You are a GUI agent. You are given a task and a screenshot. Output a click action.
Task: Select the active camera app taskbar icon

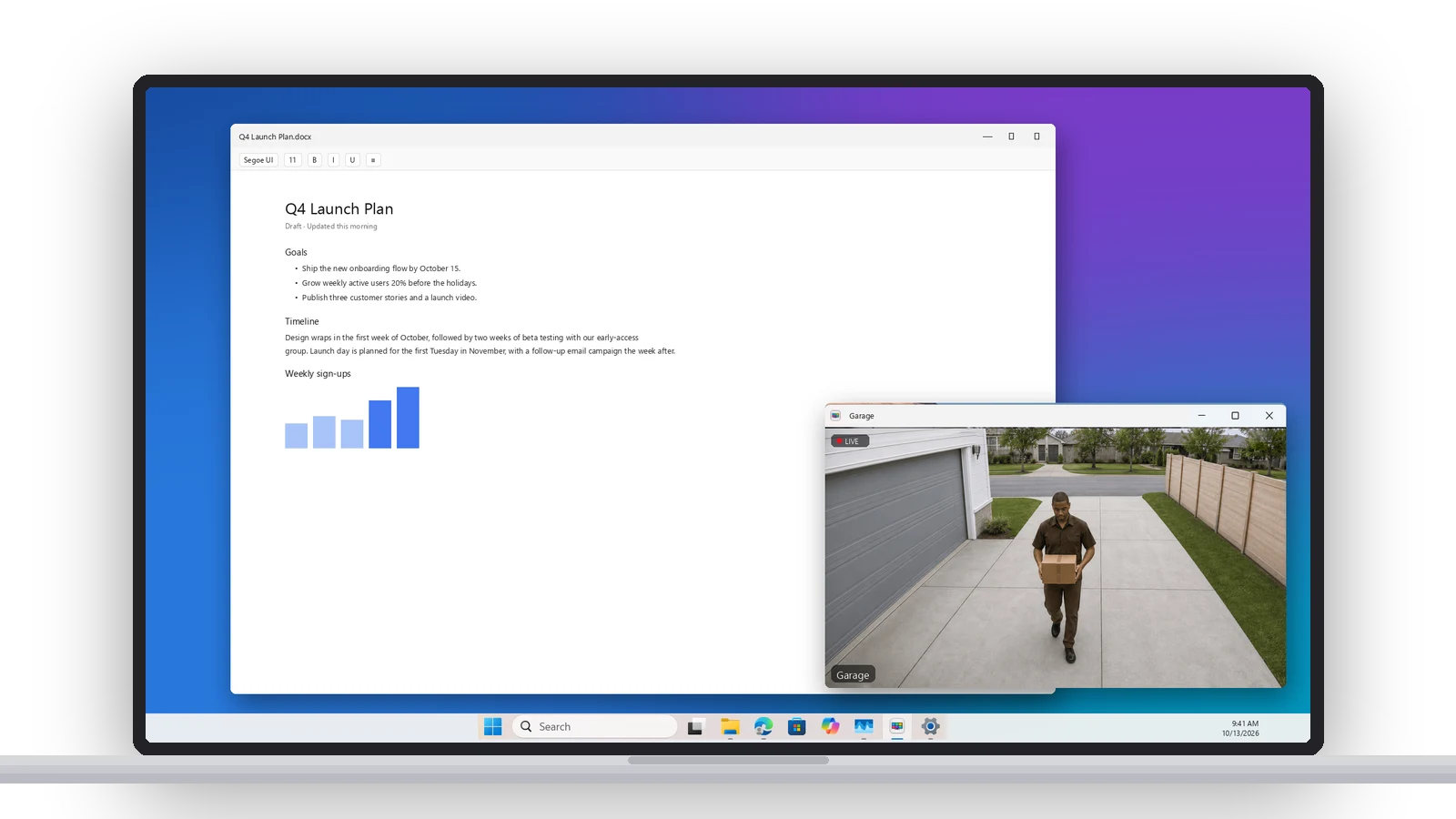(897, 726)
